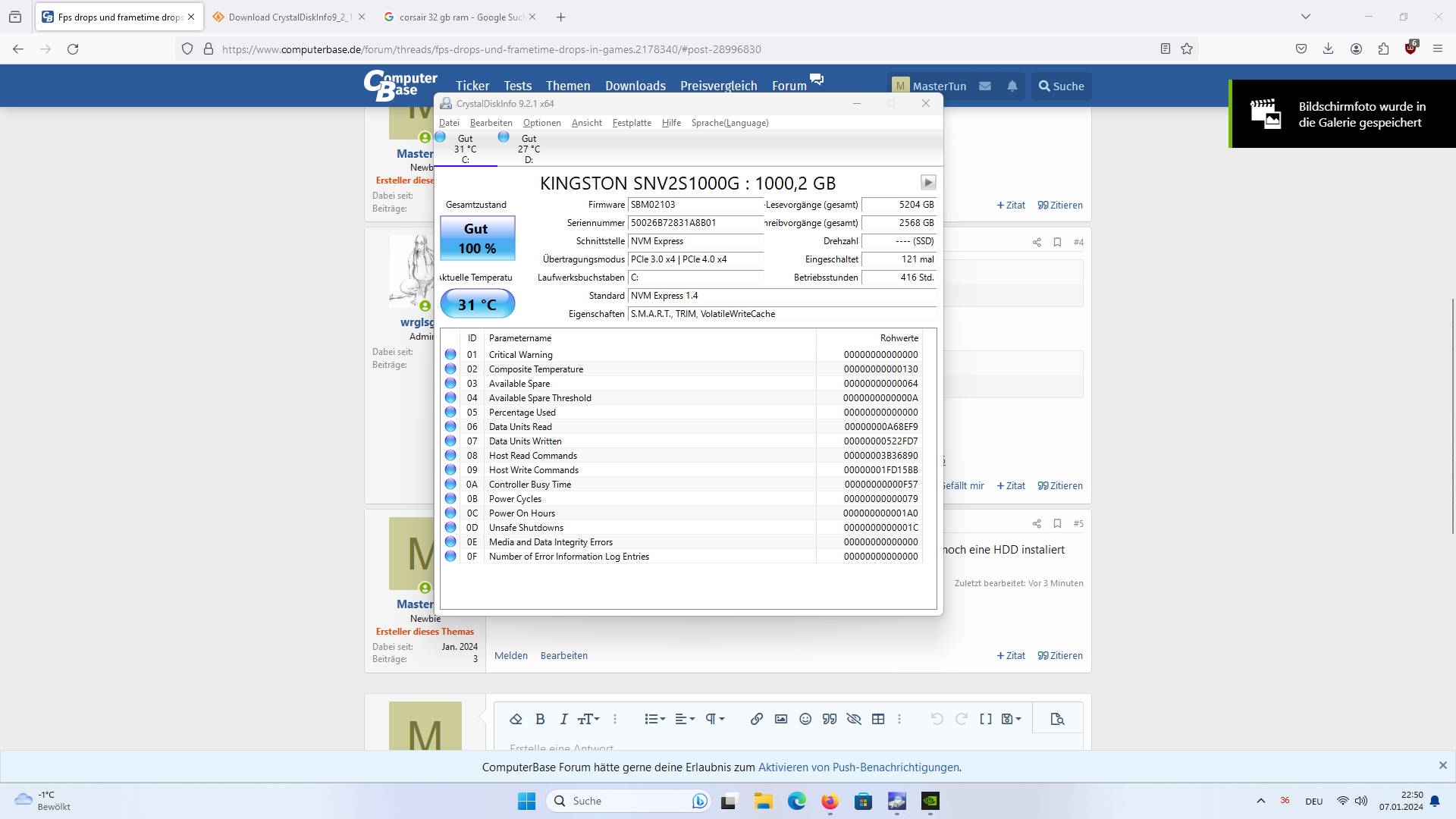This screenshot has height=819, width=1456.
Task: Open the smiley emoji picker
Action: point(805,719)
